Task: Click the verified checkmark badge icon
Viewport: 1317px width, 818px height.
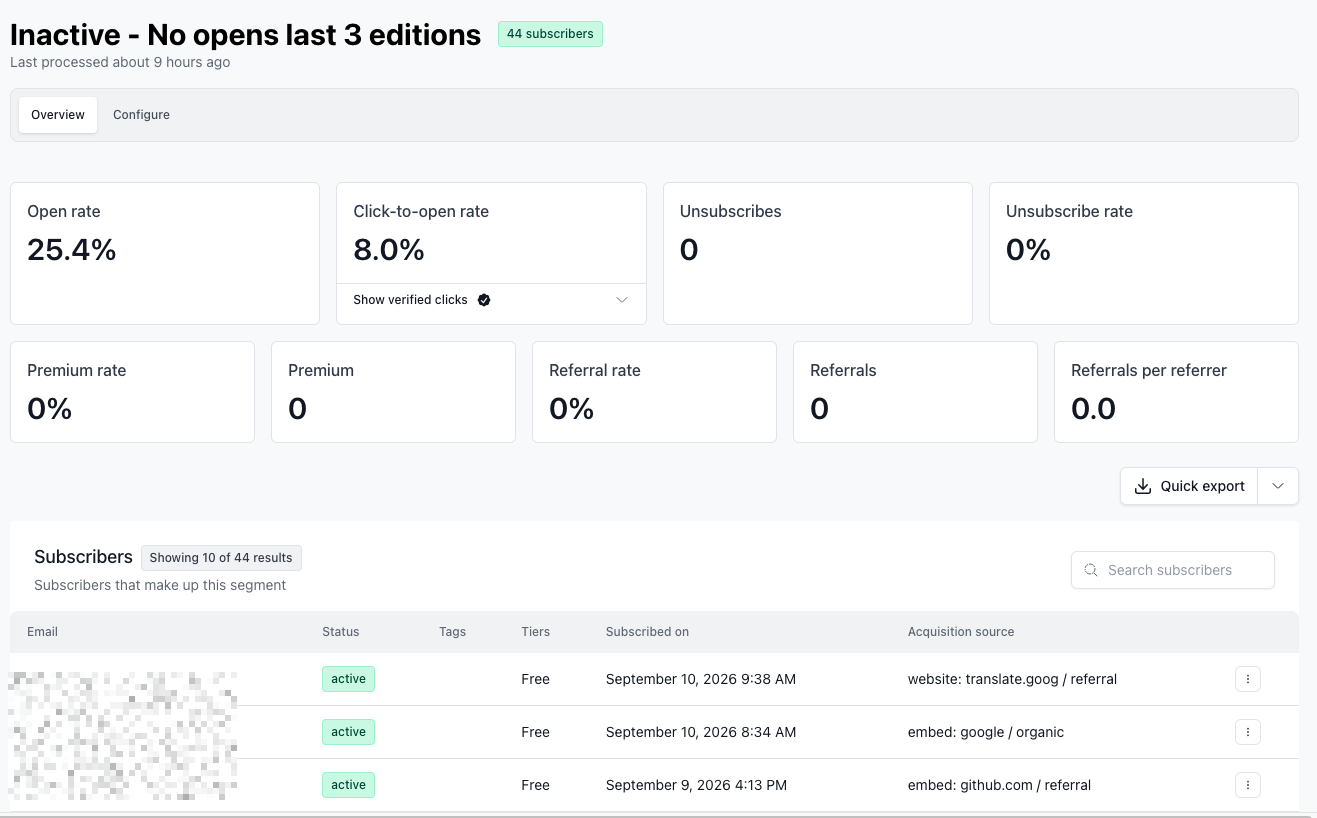Action: coord(484,300)
